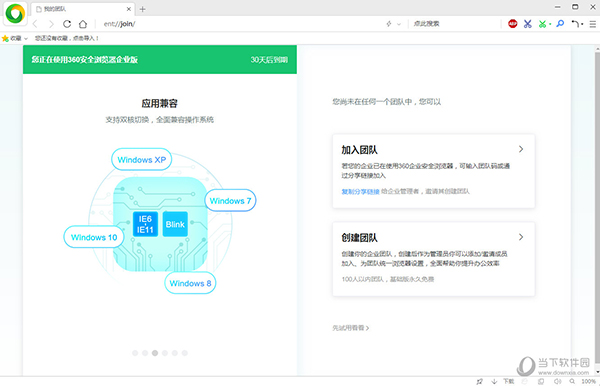
Task: Click the 30天后到期 expiry text
Action: pos(269,60)
